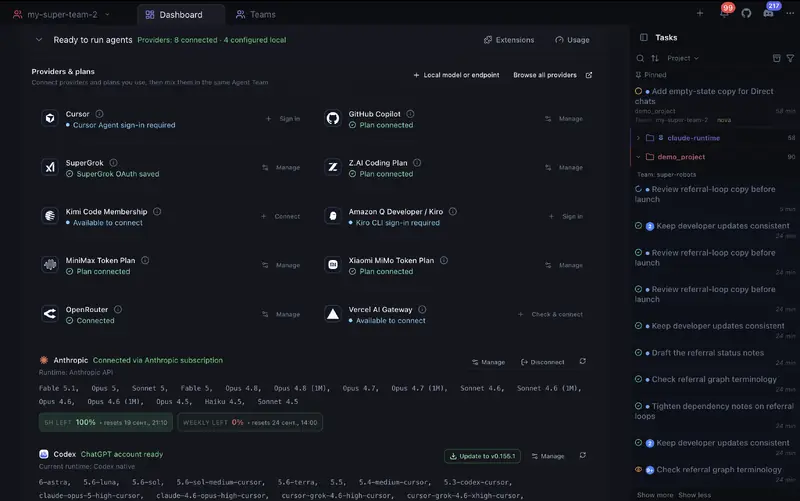This screenshot has width=800, height=501.
Task: Click the SuperGrok provider logo
Action: [50, 167]
